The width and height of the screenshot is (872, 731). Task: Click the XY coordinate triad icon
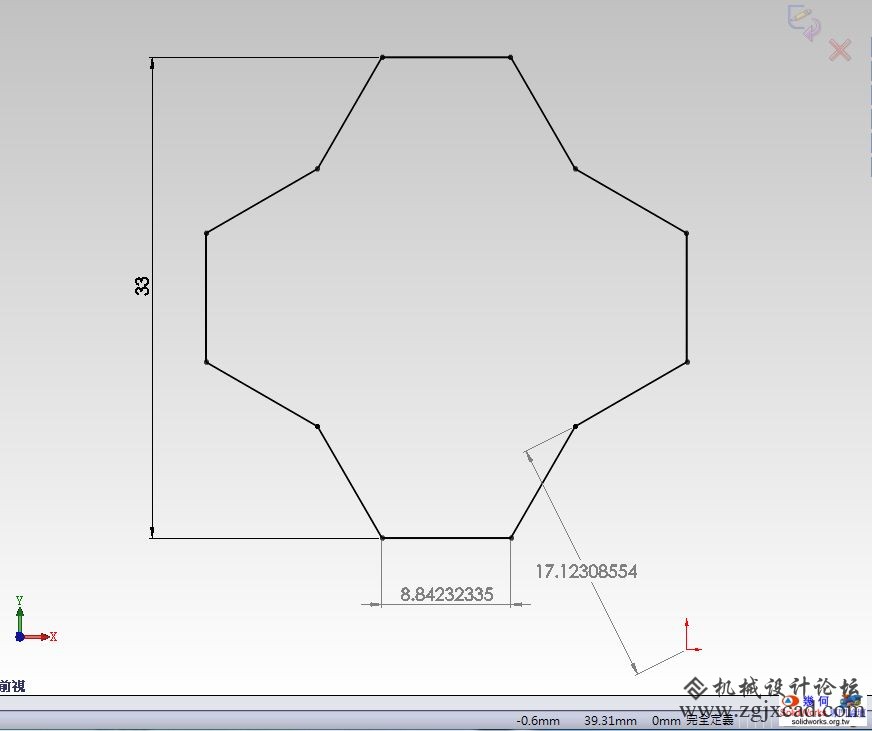[35, 620]
